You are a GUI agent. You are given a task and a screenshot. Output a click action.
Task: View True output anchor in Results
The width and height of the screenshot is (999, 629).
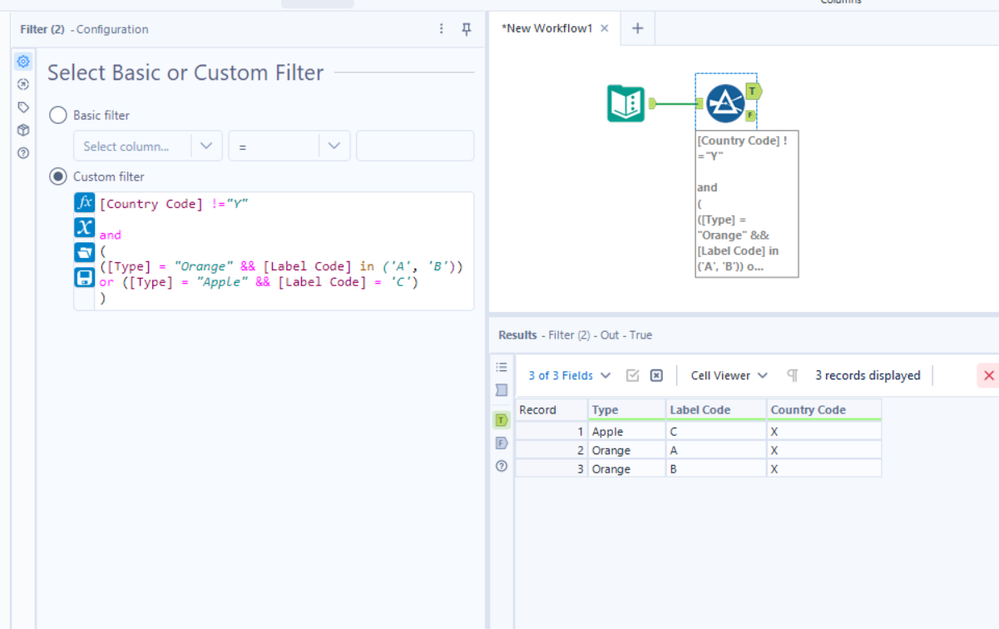[x=501, y=420]
